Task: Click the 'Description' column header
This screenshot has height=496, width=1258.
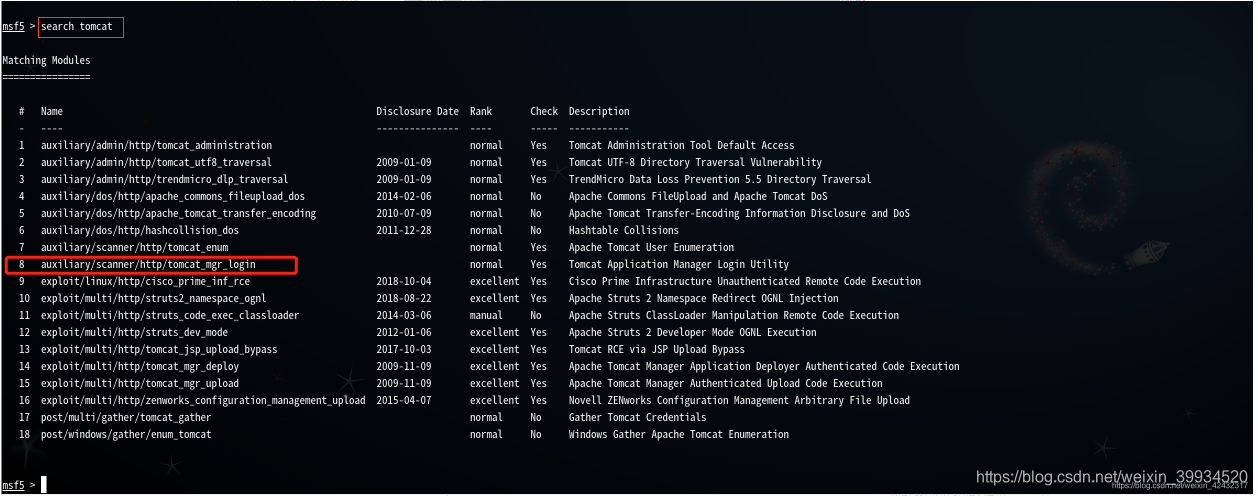Action: (600, 111)
